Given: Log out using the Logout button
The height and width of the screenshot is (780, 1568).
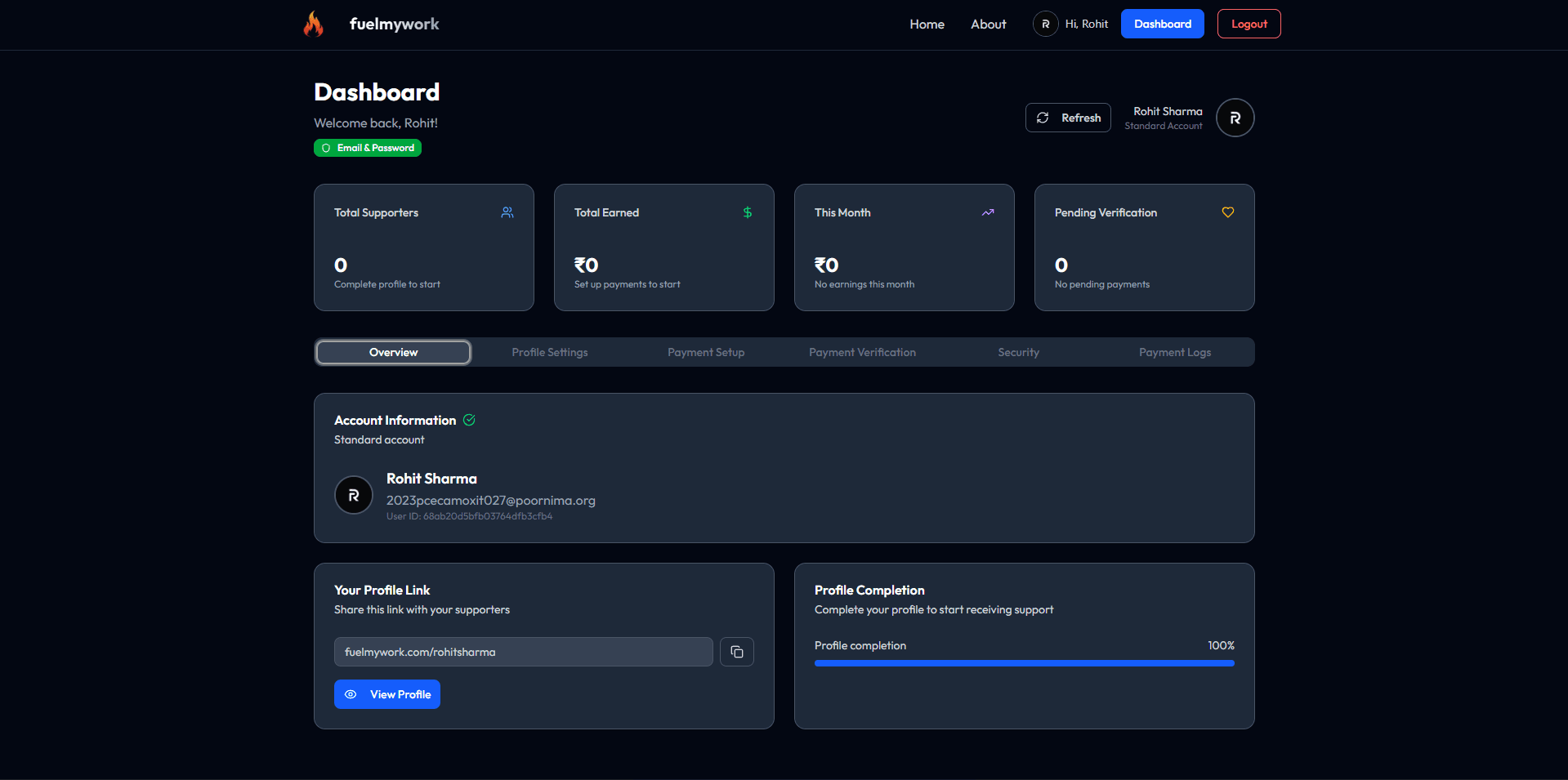Looking at the screenshot, I should click(1249, 24).
